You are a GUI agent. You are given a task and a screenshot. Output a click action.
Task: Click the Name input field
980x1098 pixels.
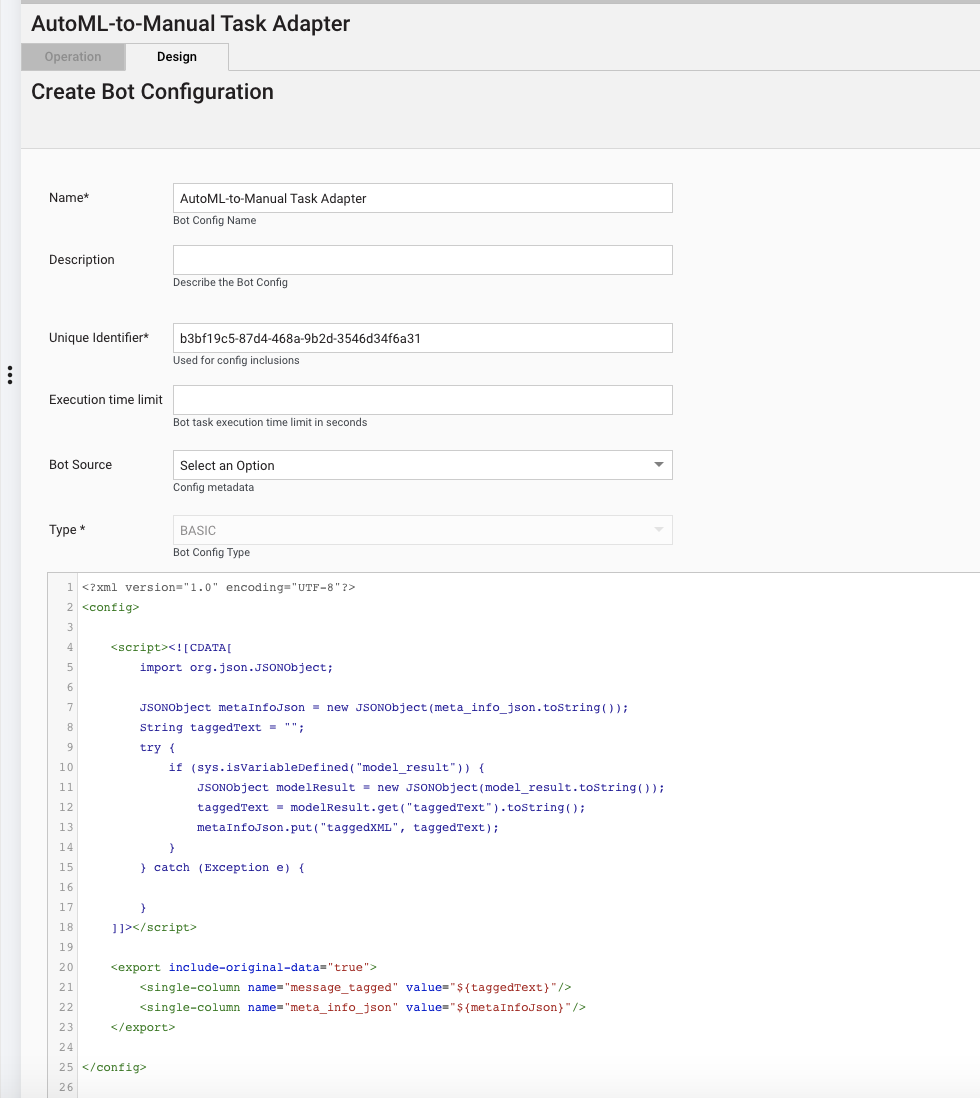(422, 198)
